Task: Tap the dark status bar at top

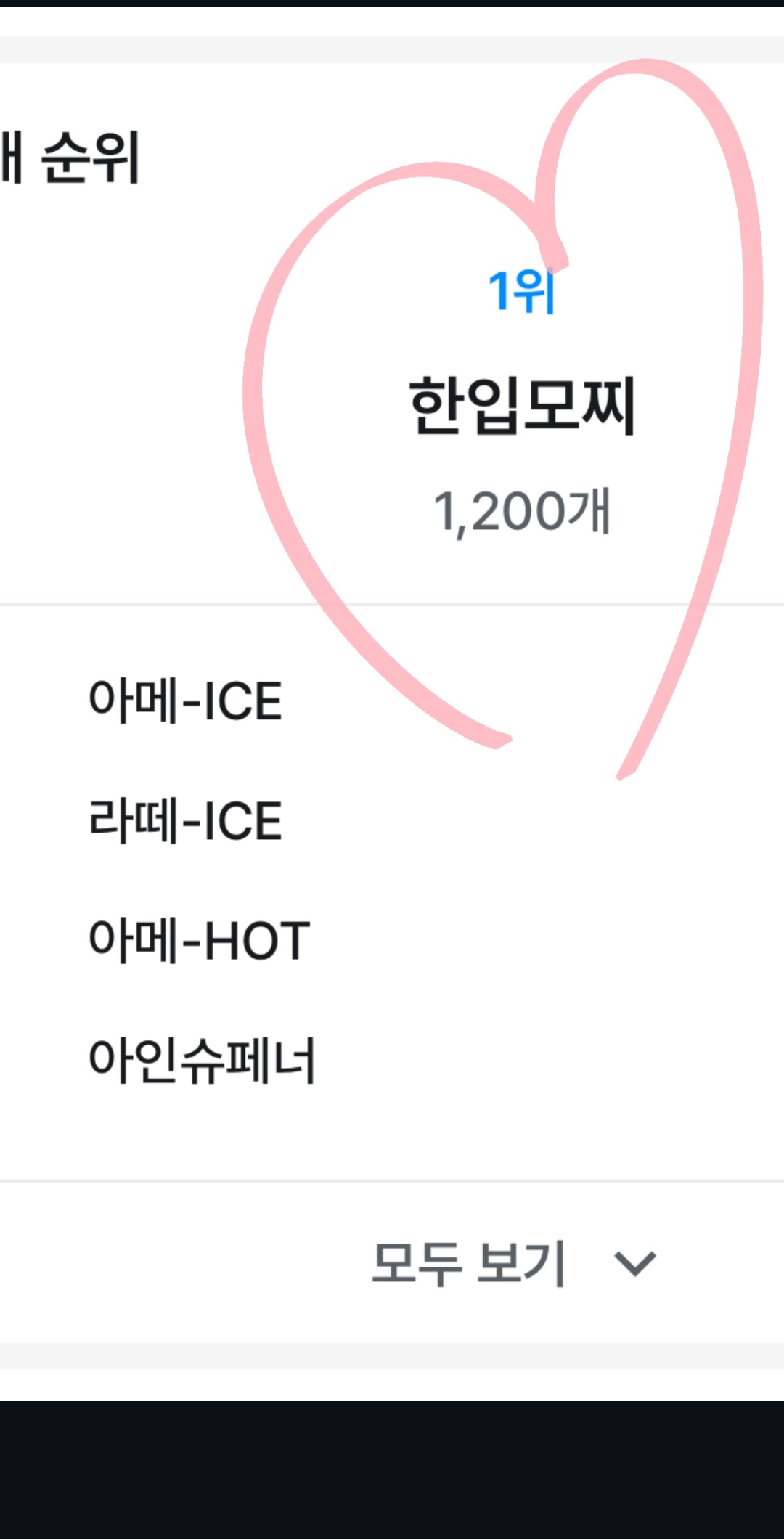Action: click(392, 3)
